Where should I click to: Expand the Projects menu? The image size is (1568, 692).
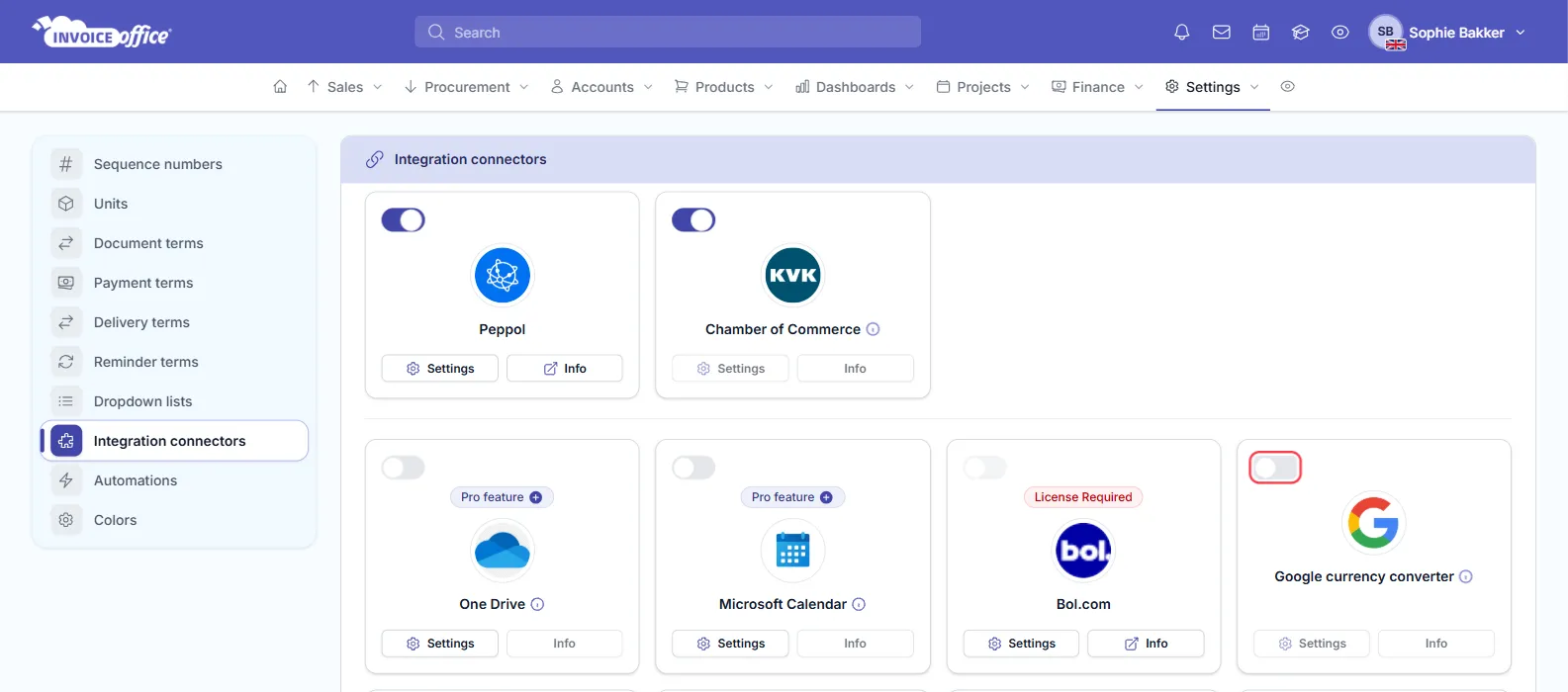[x=983, y=87]
